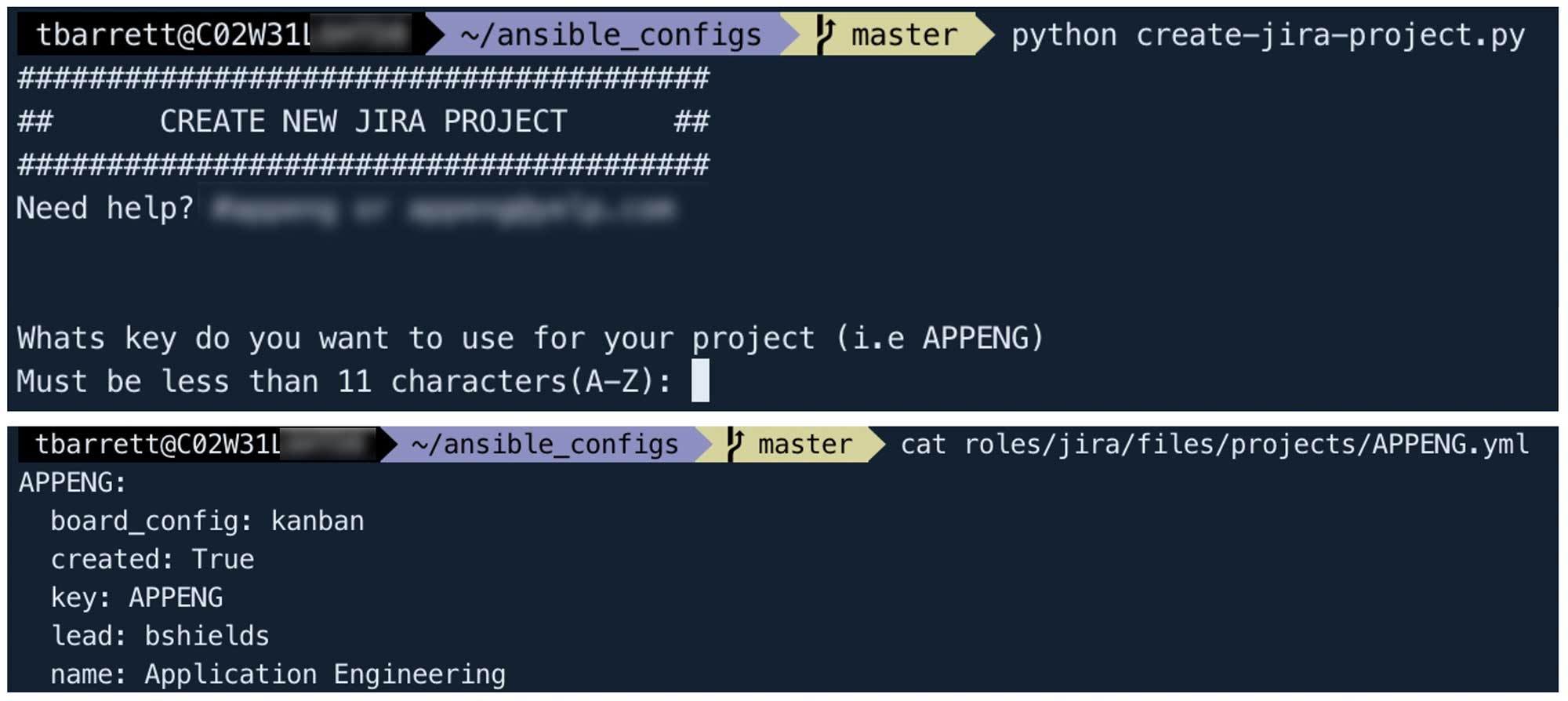Click the python create-jira-project.py command
The width and height of the screenshot is (1568, 701).
[1268, 35]
